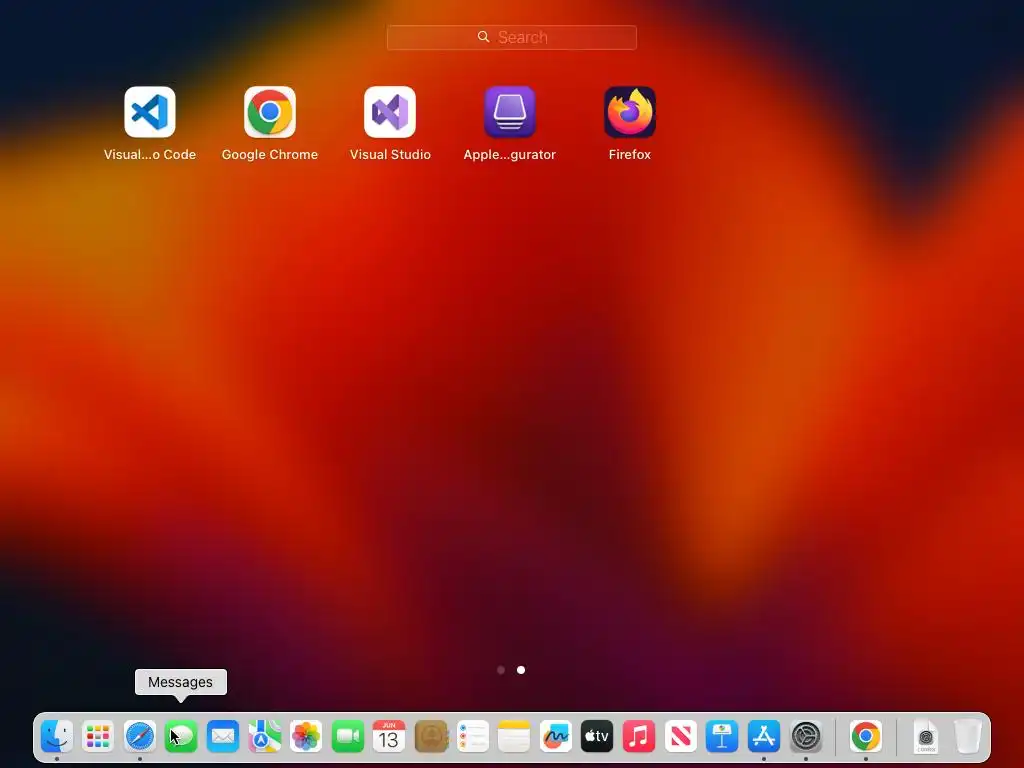Open Visual Studio Code from Launchpad
The image size is (1024, 768).
tap(150, 112)
